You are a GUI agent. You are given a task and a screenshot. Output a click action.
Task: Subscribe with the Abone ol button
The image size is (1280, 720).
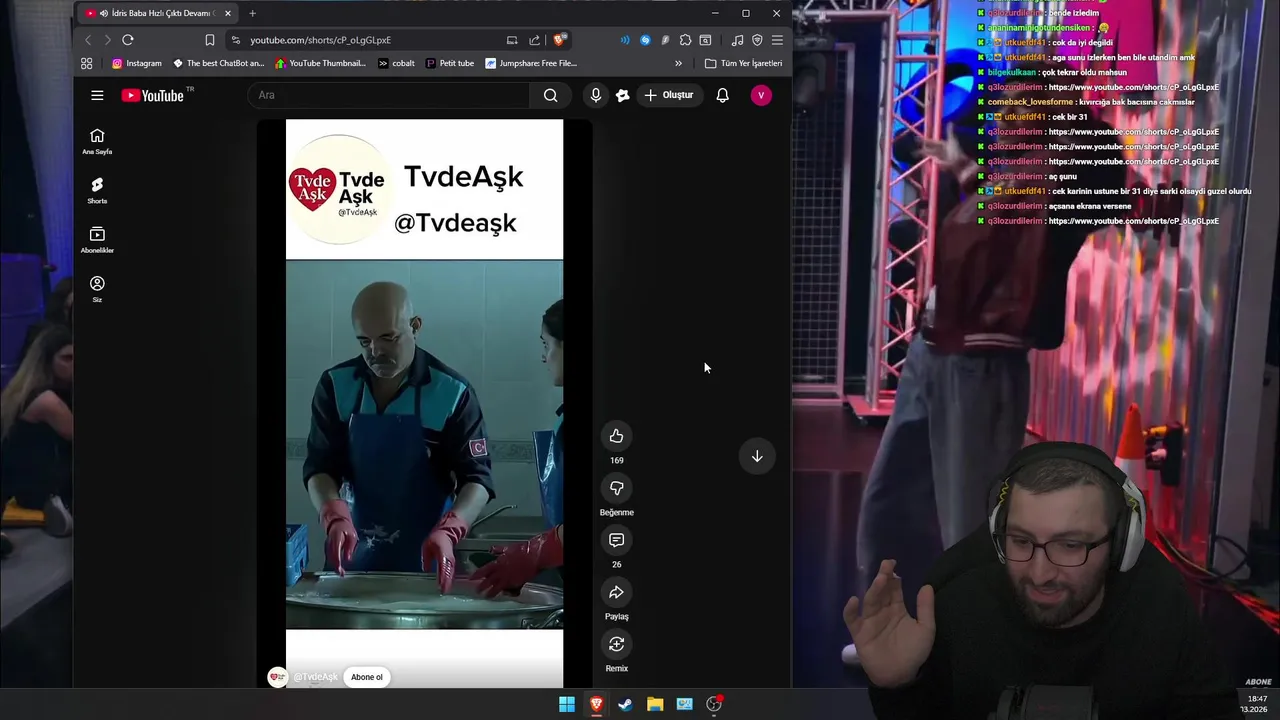click(366, 677)
